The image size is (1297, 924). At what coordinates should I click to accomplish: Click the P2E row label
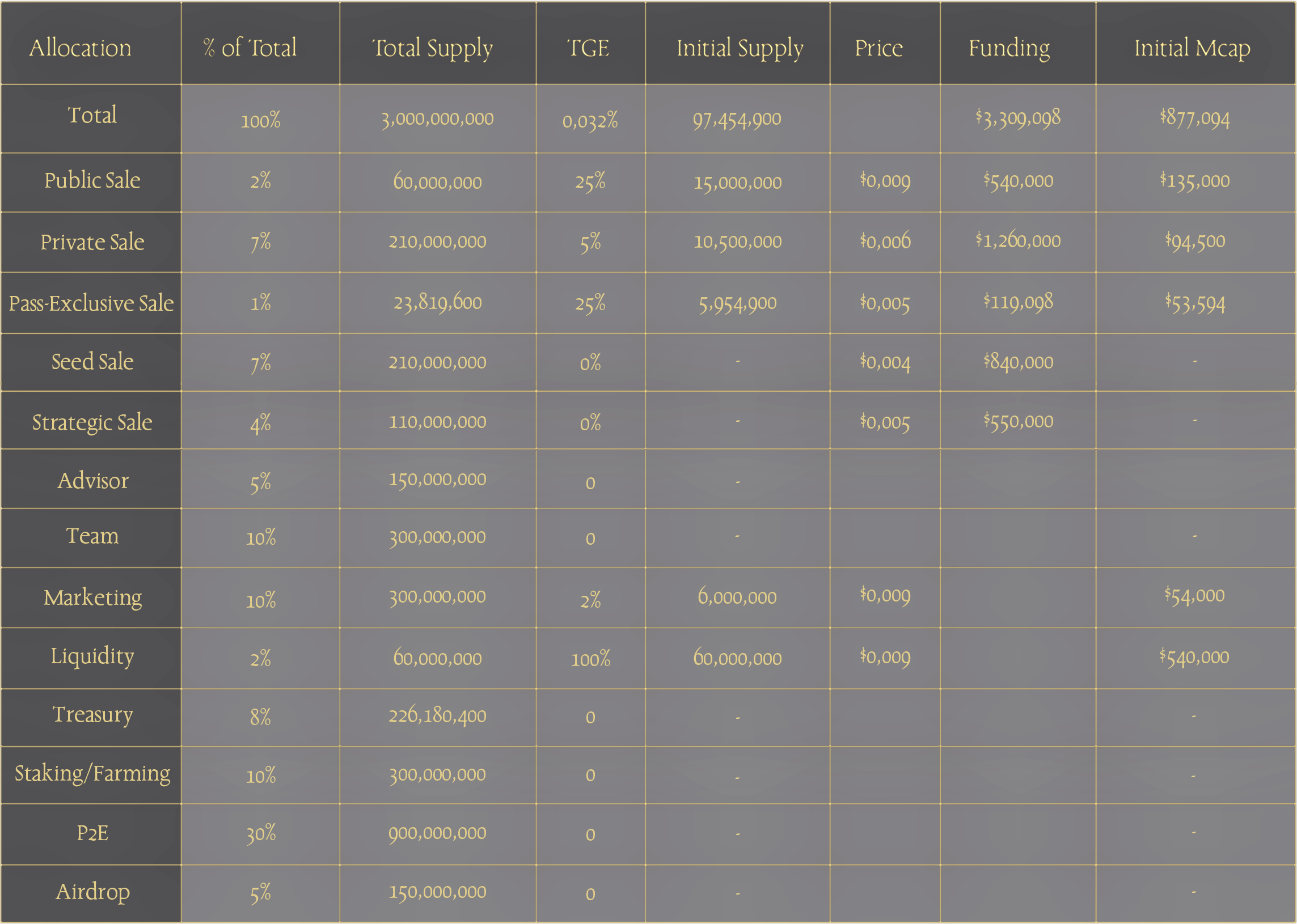92,833
